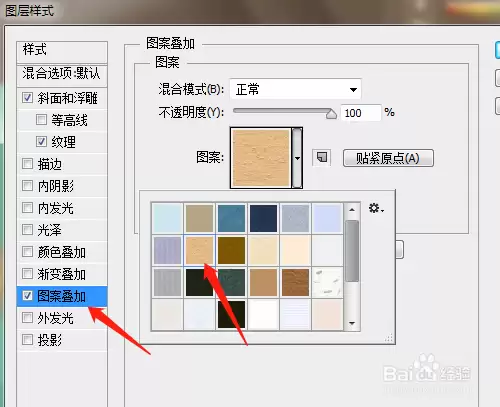Viewport: 500px width, 407px height.
Task: Enable 内阴影 checkbox
Action: (x=27, y=186)
